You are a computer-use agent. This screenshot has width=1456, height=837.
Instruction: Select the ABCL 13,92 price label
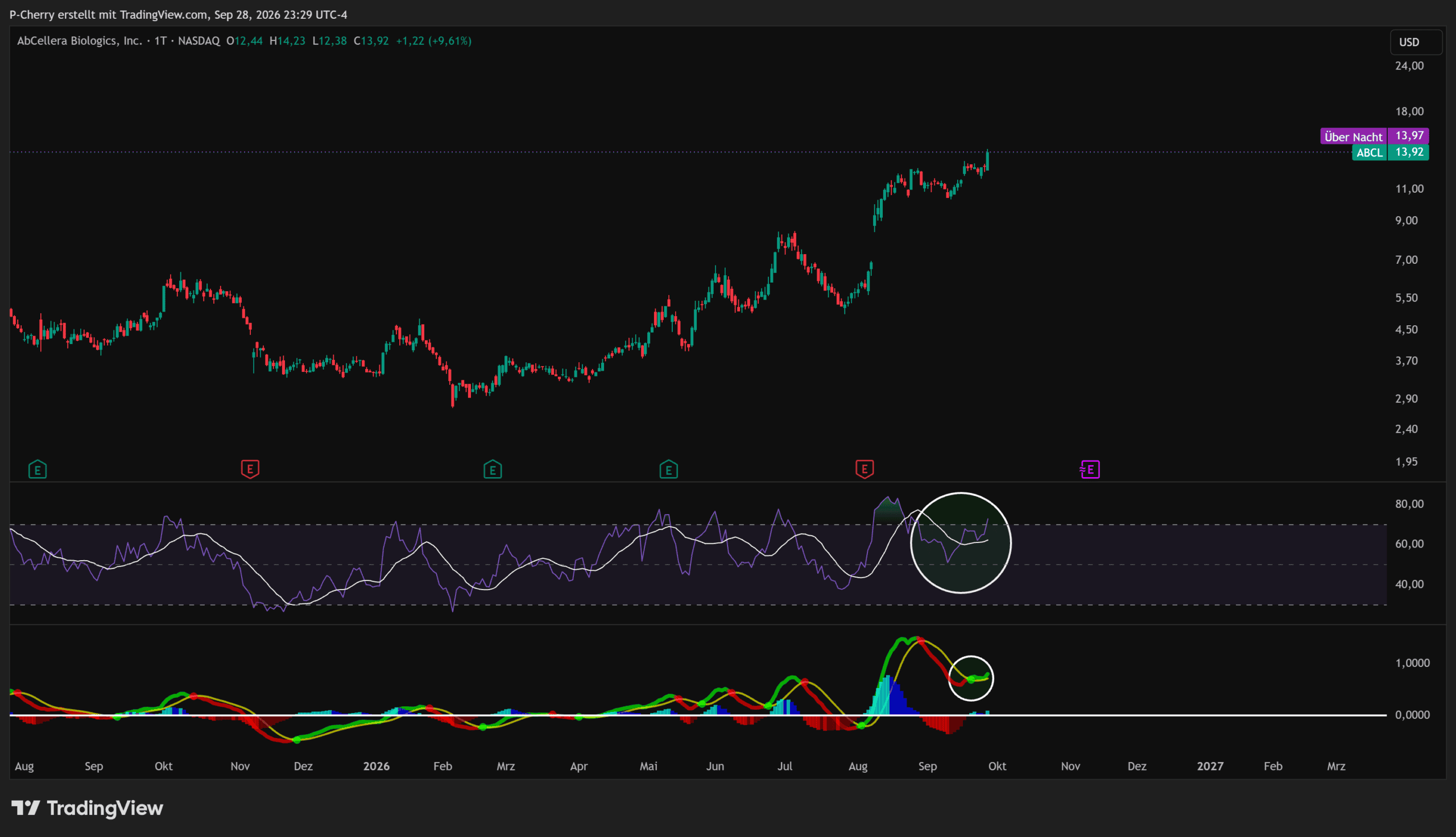point(1391,152)
